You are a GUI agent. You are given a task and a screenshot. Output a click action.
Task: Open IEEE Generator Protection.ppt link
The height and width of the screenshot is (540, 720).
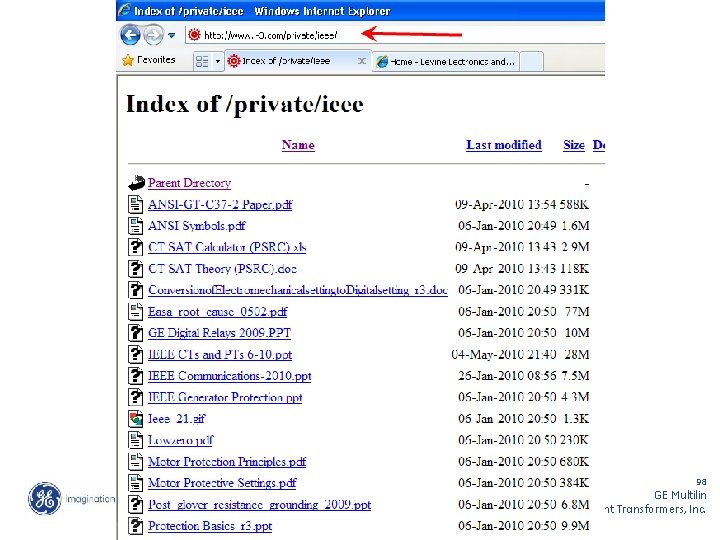click(225, 397)
